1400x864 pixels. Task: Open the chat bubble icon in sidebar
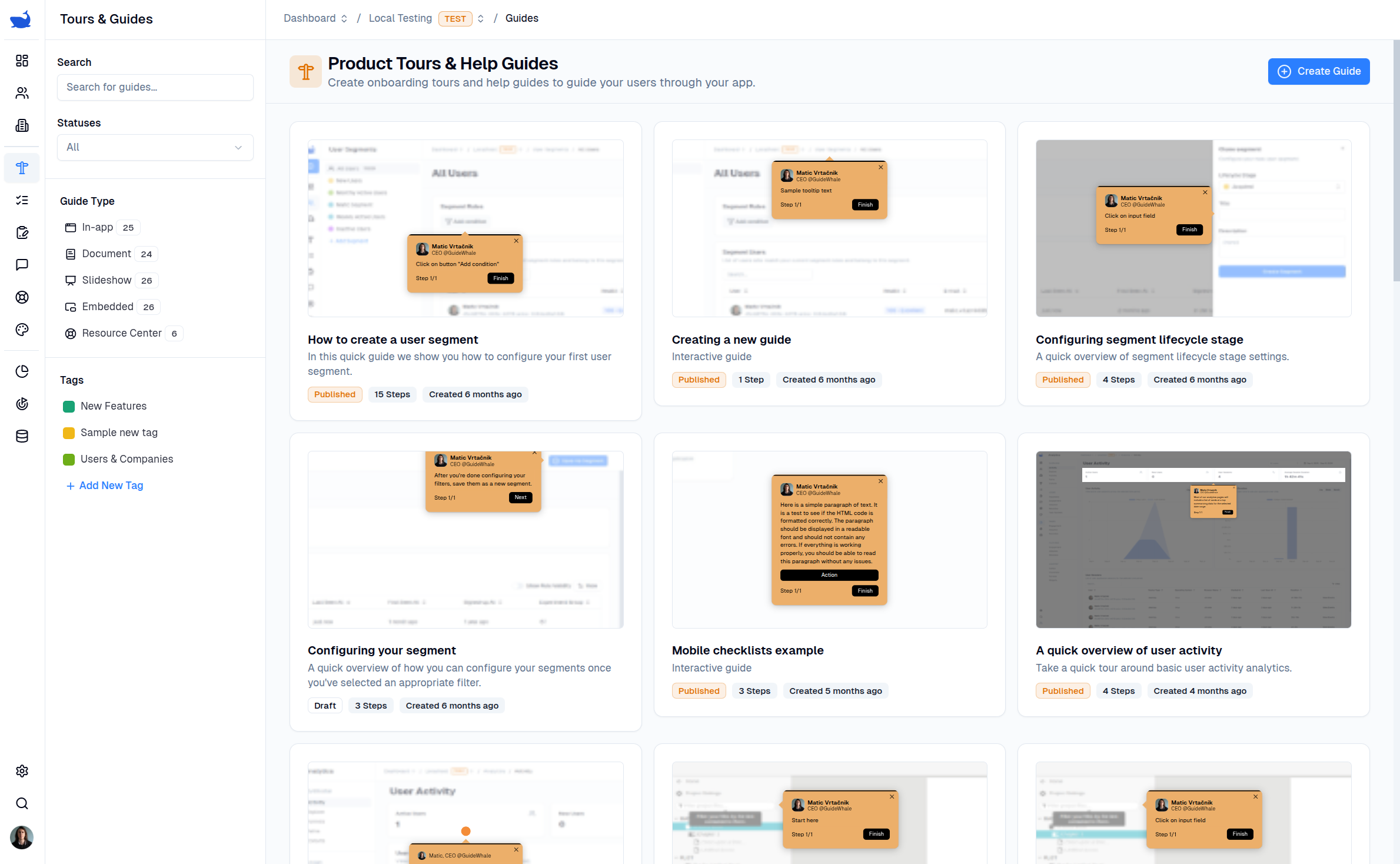pyautogui.click(x=22, y=265)
